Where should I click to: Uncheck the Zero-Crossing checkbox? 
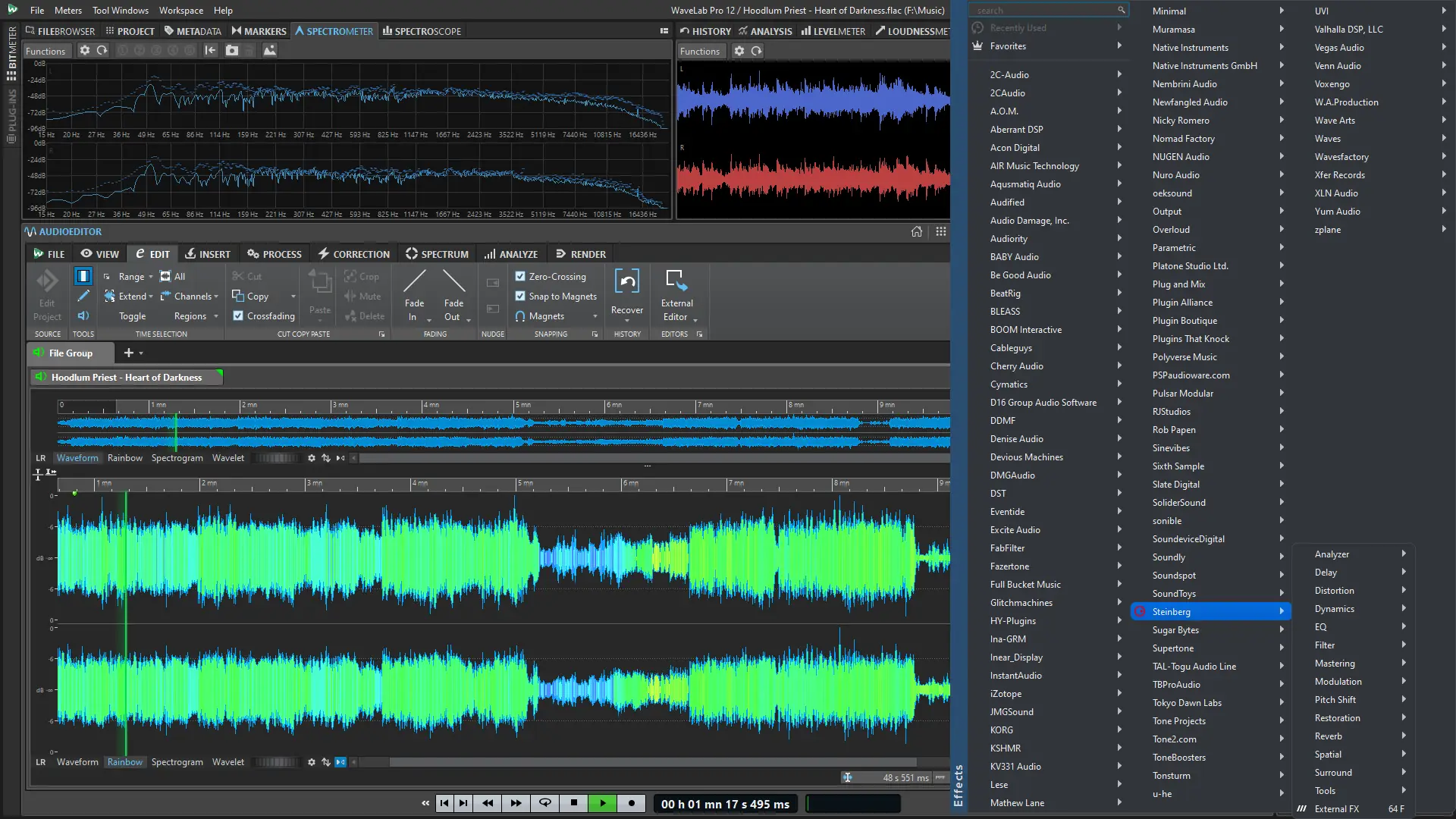[x=520, y=277]
